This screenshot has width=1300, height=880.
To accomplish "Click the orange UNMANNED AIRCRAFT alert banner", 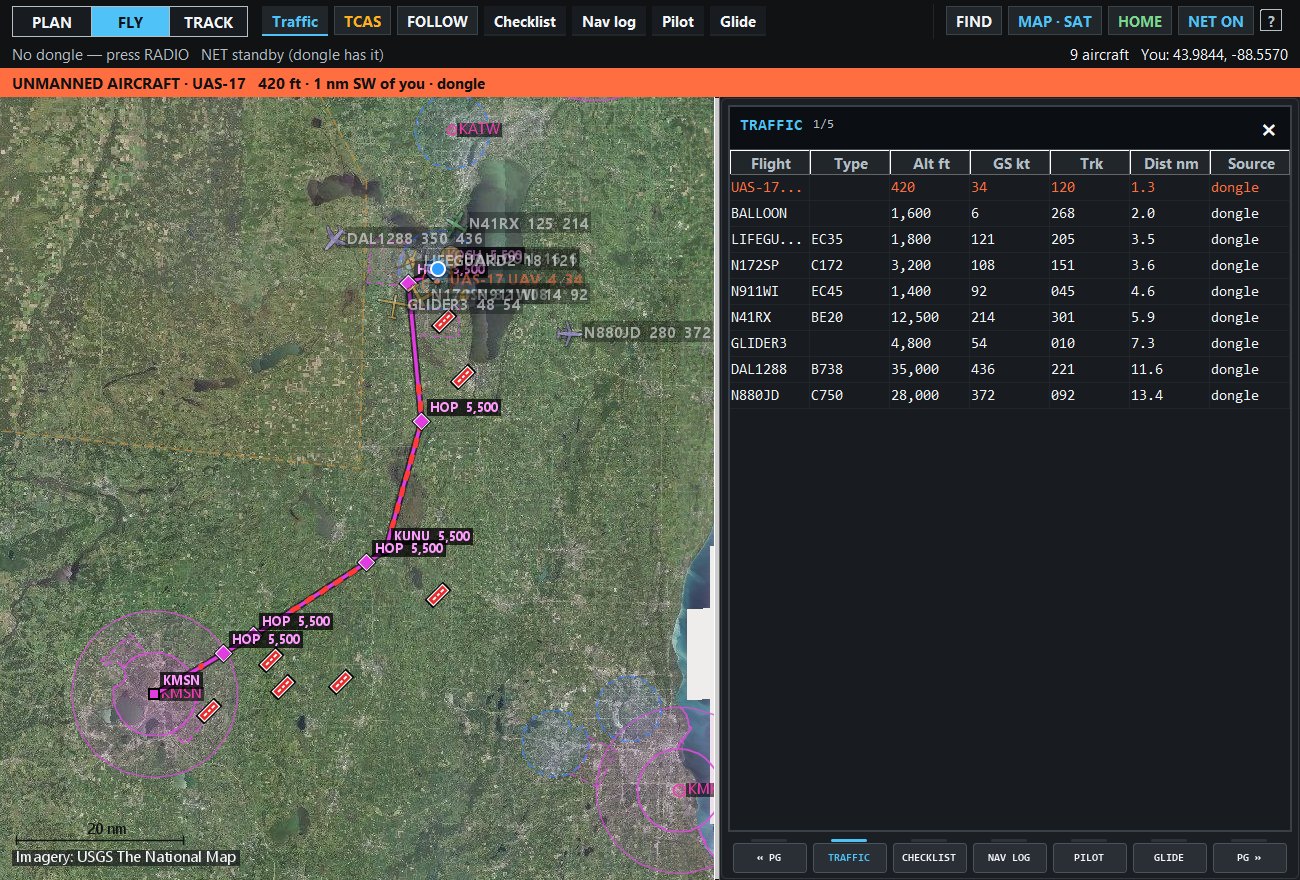I will click(650, 84).
